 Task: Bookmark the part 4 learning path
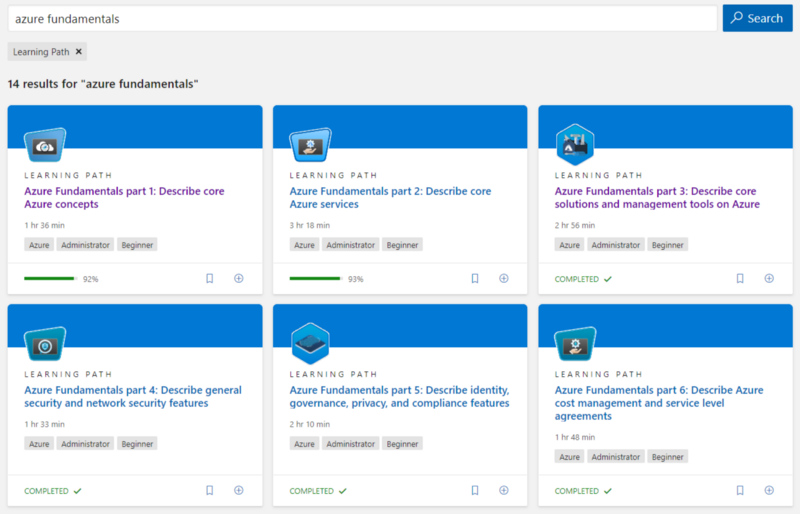(210, 490)
